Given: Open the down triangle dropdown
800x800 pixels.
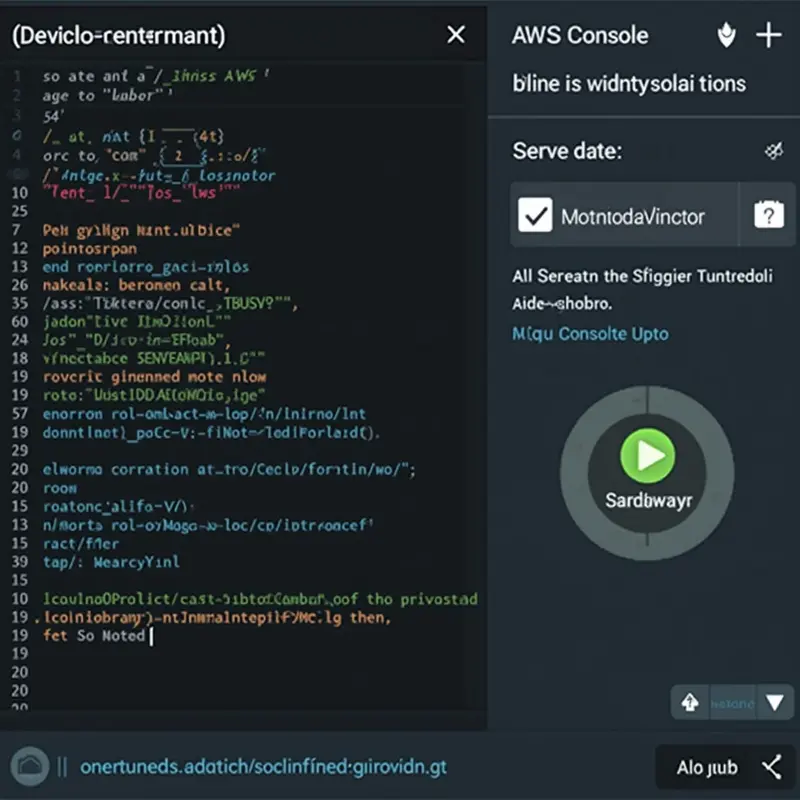Looking at the screenshot, I should (774, 703).
